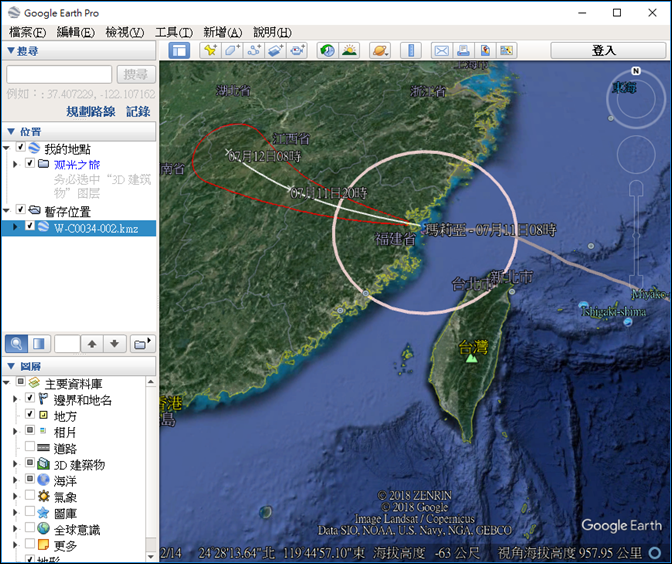Add a new placemark pin
672x564 pixels.
[210, 51]
